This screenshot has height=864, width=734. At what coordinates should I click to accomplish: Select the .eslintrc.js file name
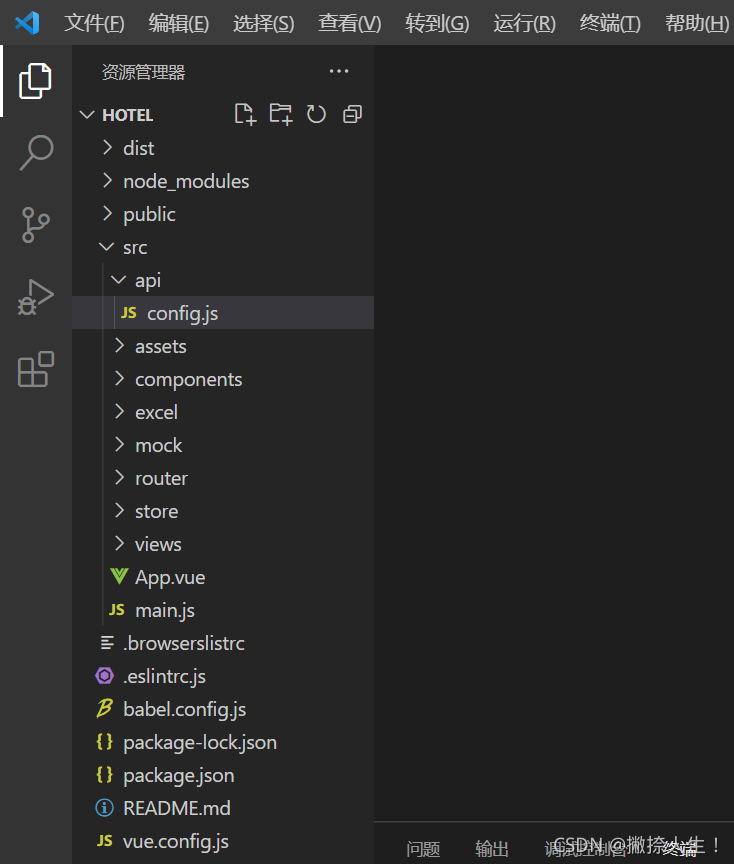click(x=164, y=676)
